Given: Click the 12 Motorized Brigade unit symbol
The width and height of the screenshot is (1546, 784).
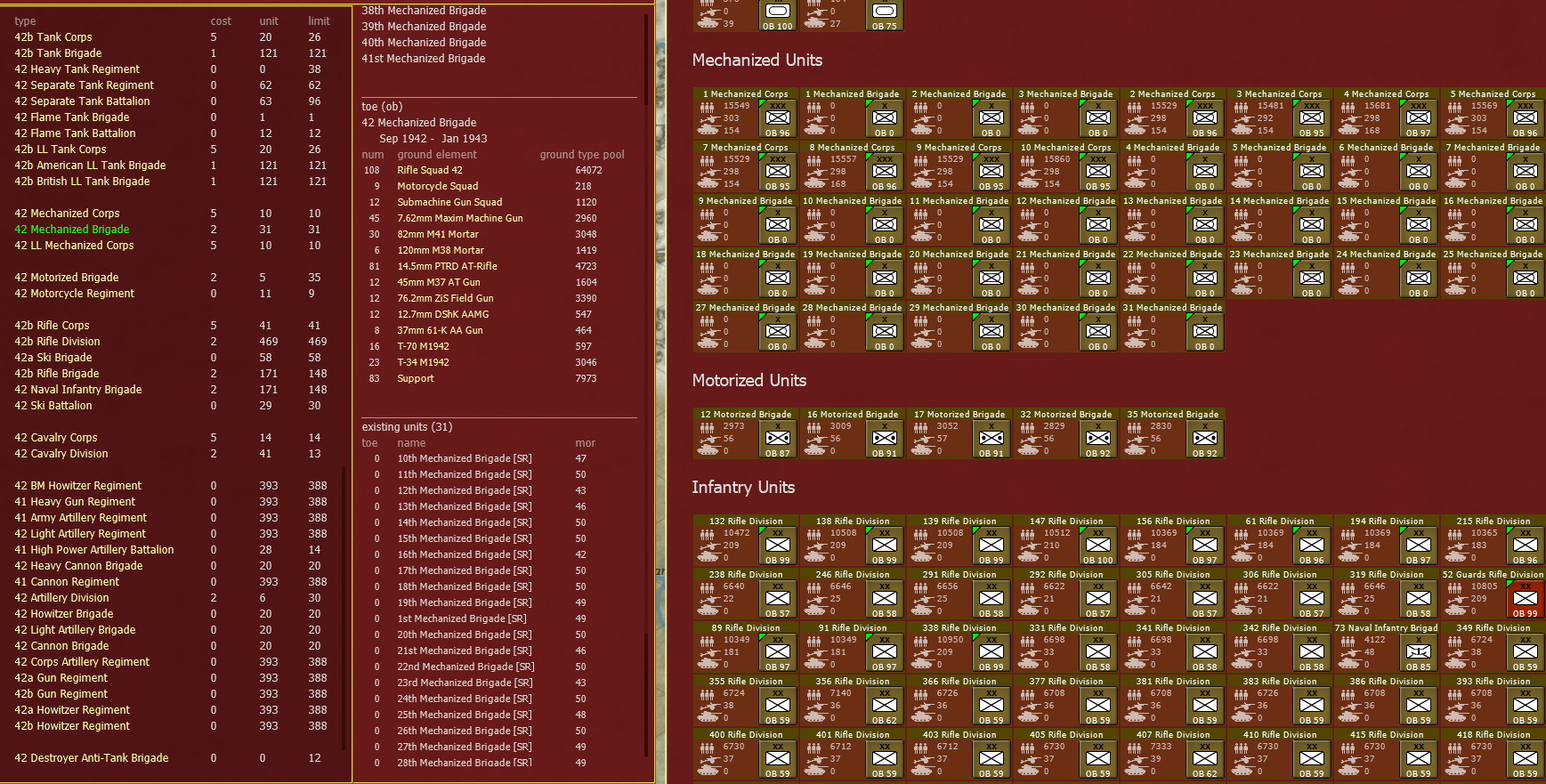Looking at the screenshot, I should [778, 439].
